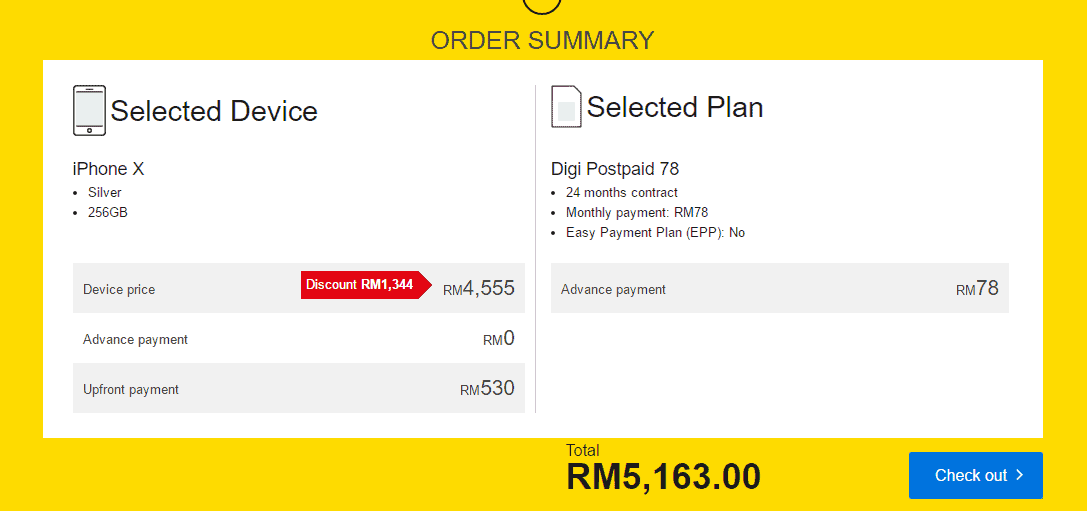Screen dimensions: 1087x511
Task: Click the Easy Payment Plan (EPP) line
Action: tap(655, 233)
